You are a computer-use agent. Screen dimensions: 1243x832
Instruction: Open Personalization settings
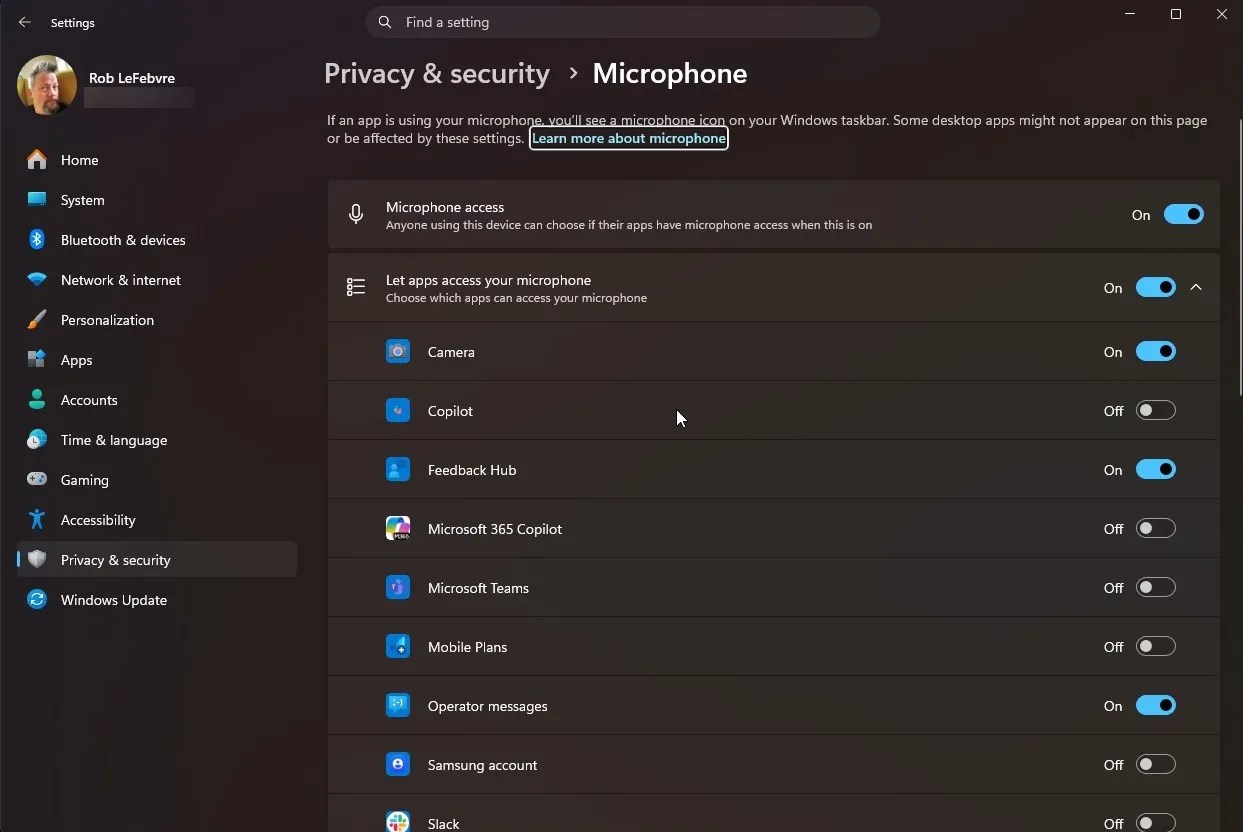point(157,320)
